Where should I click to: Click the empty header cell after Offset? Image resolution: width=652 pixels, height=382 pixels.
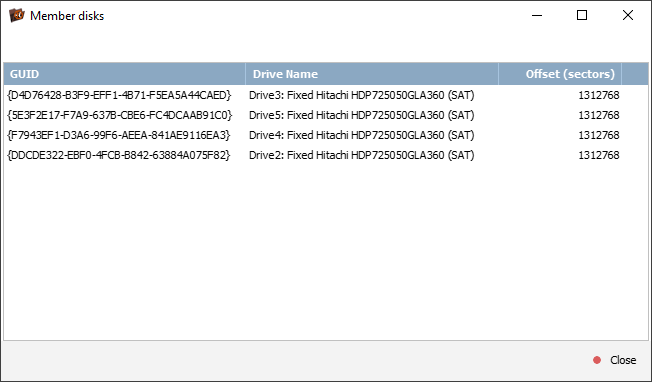click(635, 74)
